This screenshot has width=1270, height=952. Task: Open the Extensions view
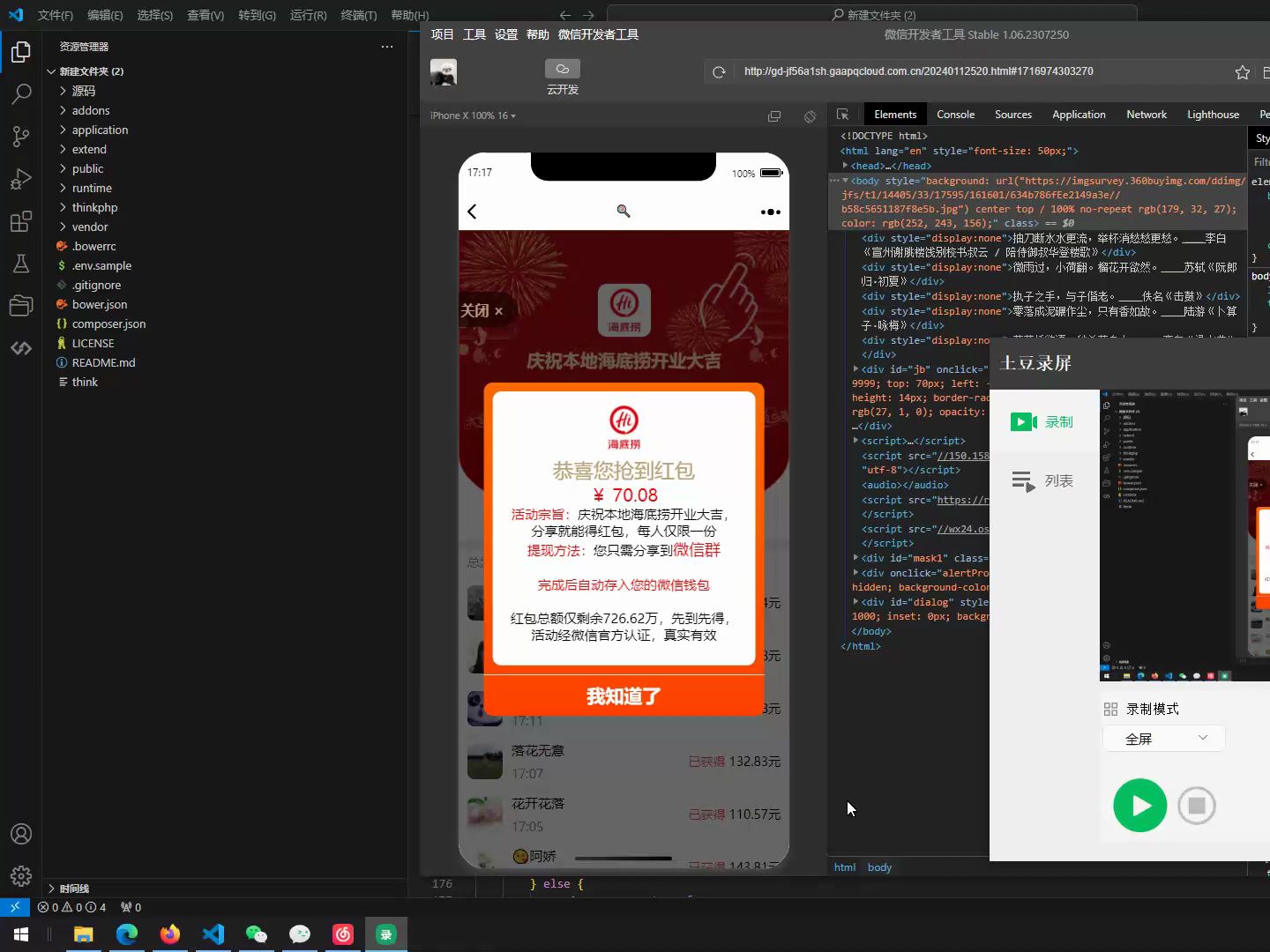click(21, 221)
